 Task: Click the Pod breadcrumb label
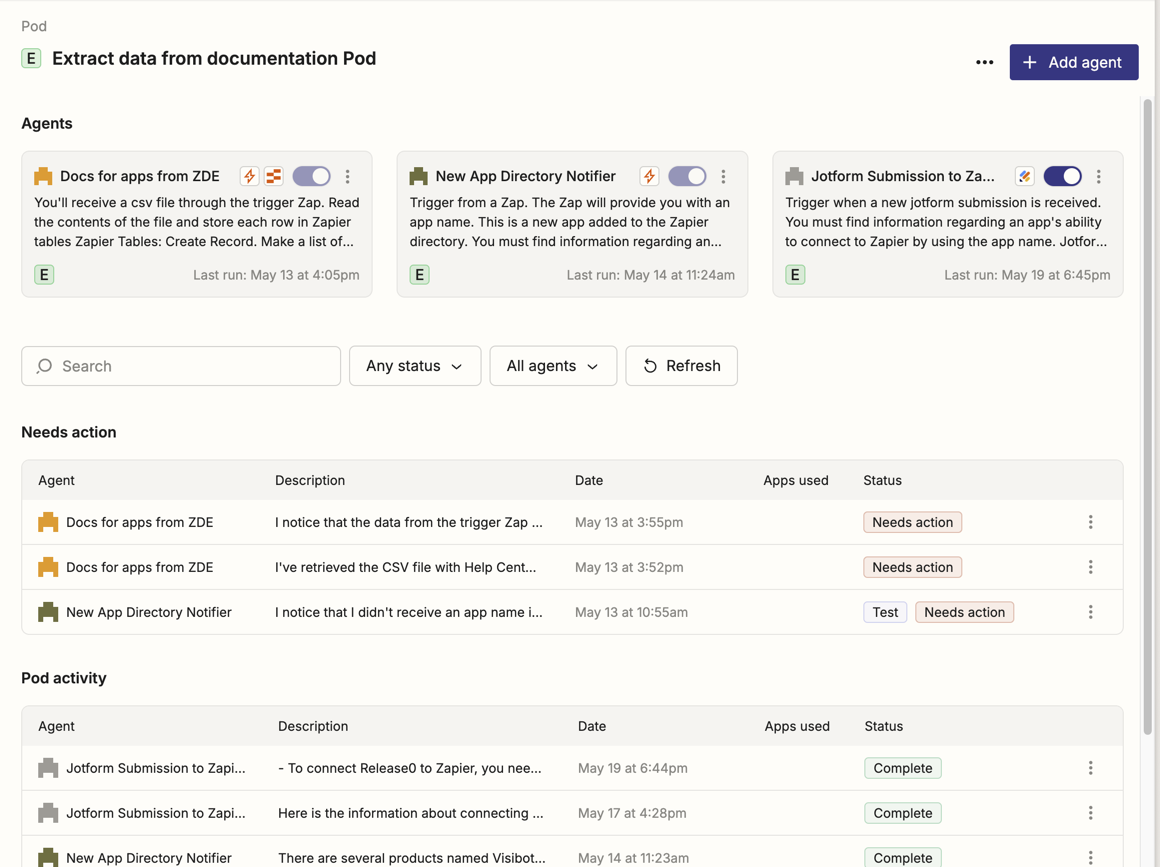click(x=34, y=27)
